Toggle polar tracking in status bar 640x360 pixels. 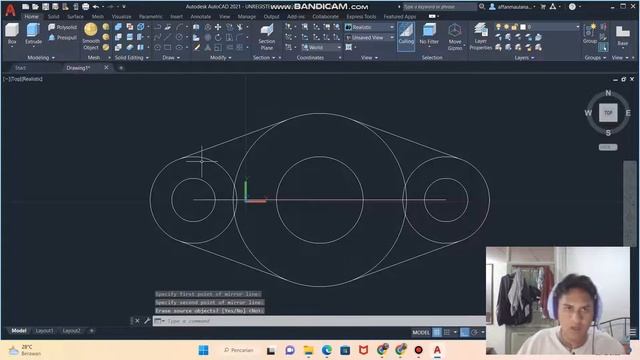pyautogui.click(x=474, y=332)
